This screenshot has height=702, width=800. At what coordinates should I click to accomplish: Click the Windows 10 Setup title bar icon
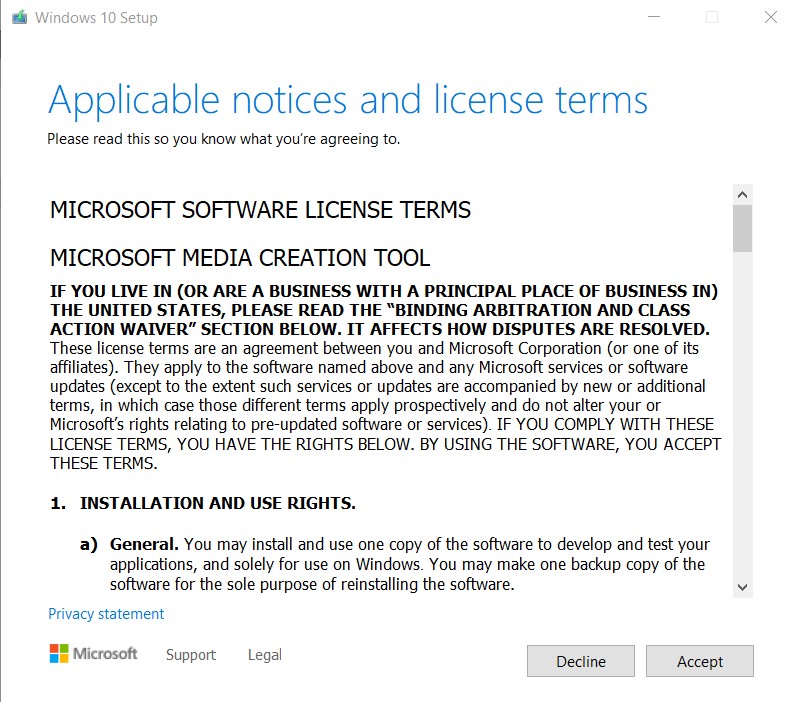(19, 17)
